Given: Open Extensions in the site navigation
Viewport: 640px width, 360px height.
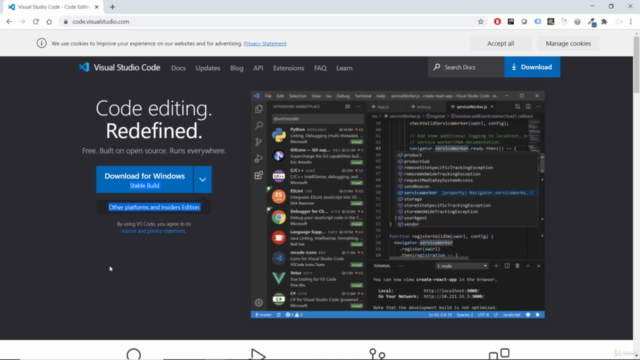Looking at the screenshot, I should (289, 68).
